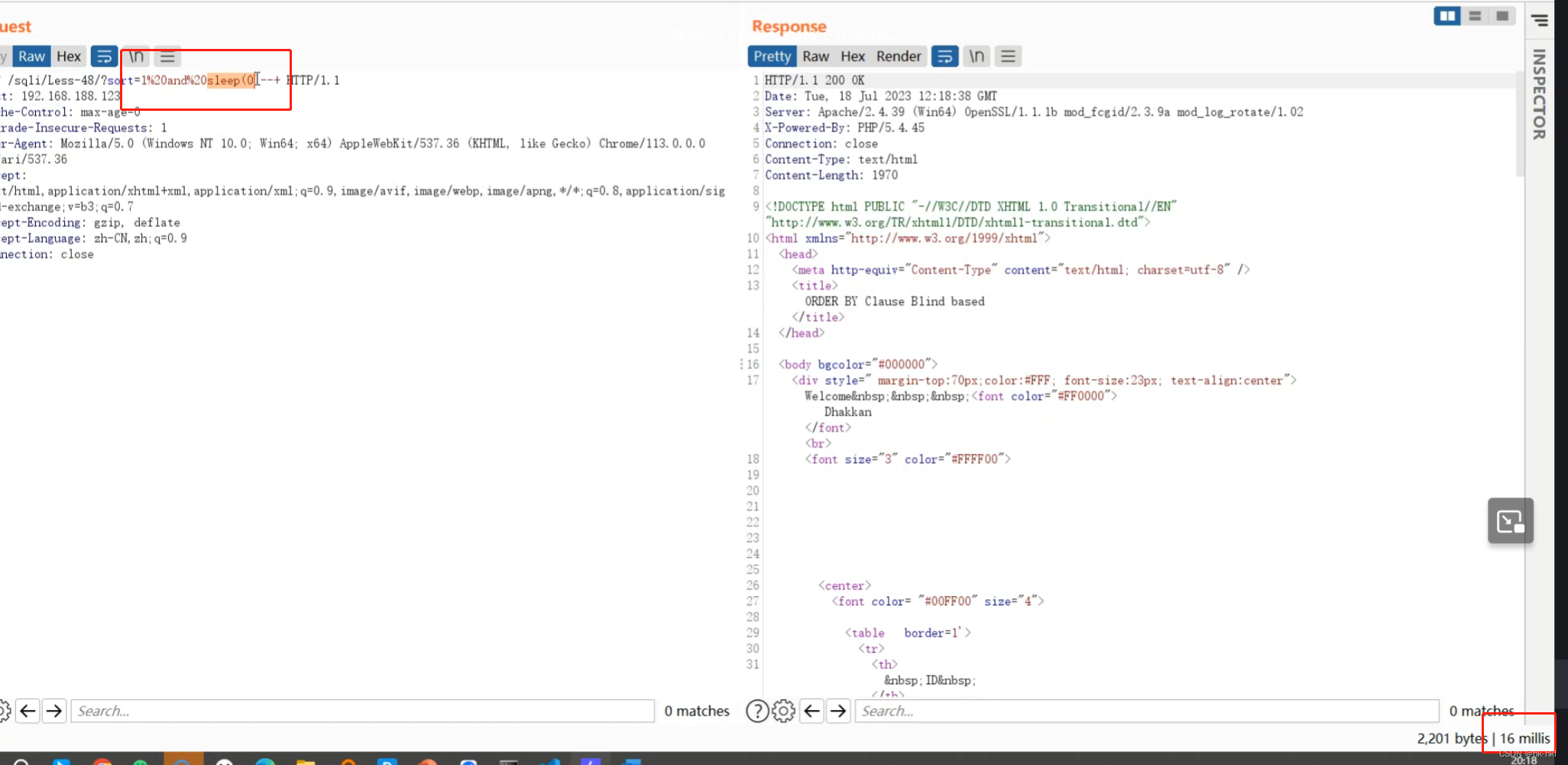Viewport: 1568px width, 765px height.
Task: Click the Response panel vertical scrollbar
Action: coord(1520,126)
